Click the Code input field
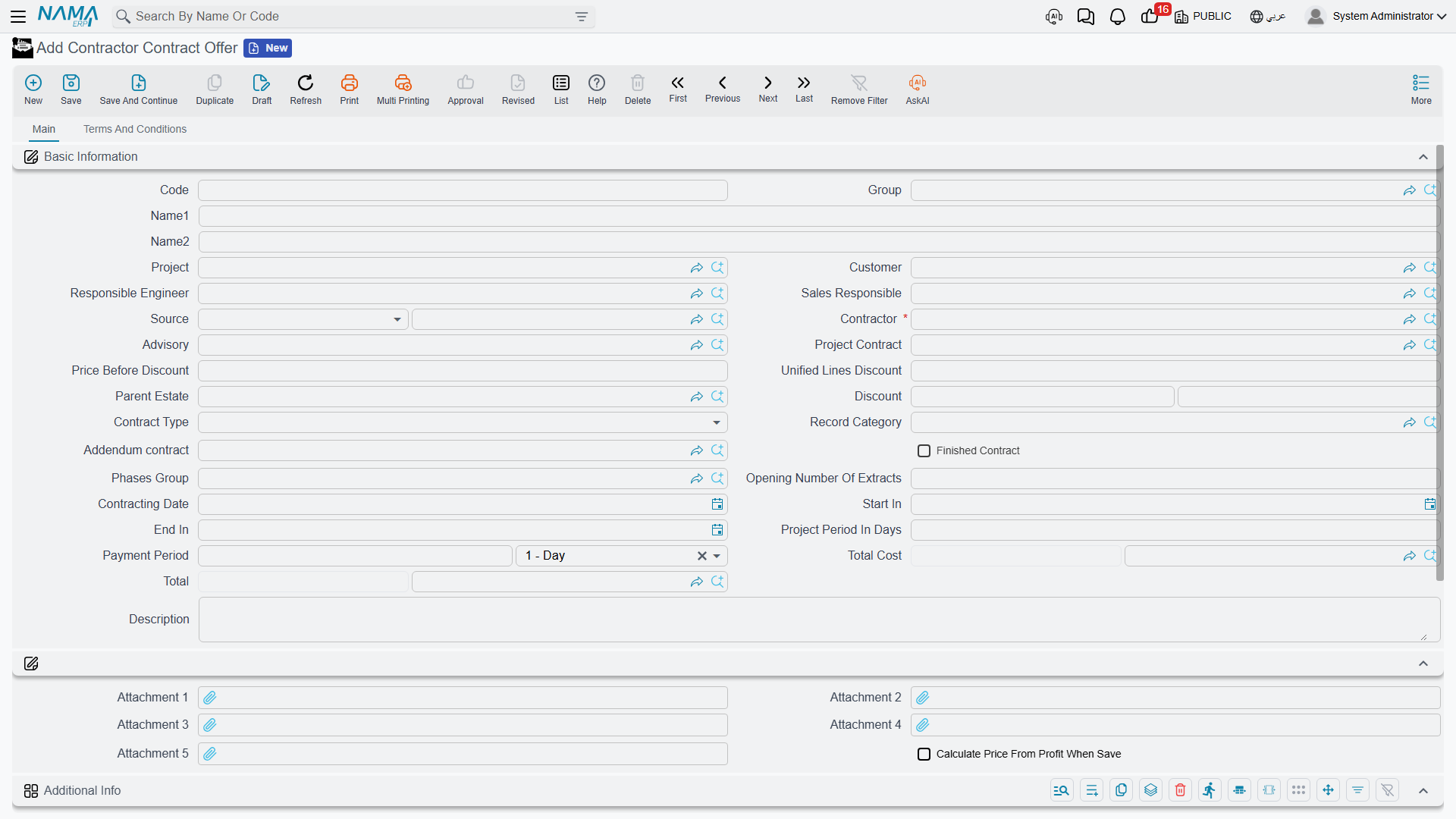Viewport: 1456px width, 819px height. point(463,190)
